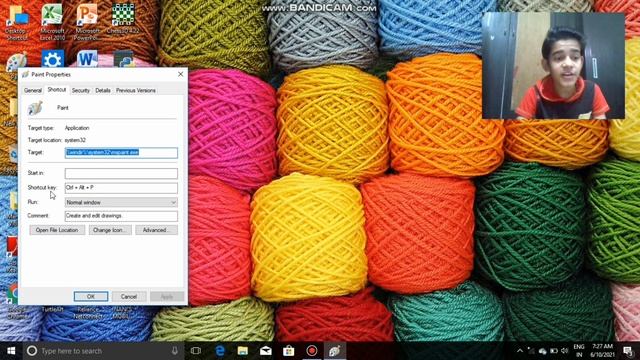Click the Bandicam record icon in the taskbar

(312, 351)
